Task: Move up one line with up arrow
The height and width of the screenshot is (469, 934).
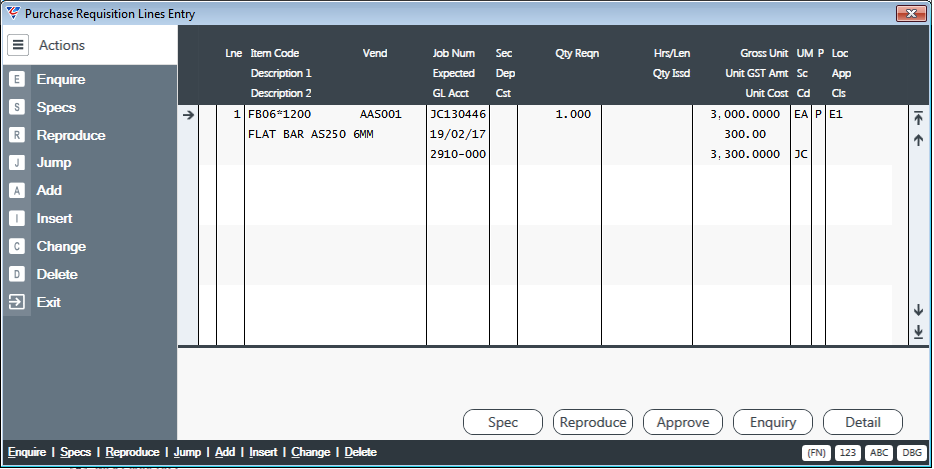Action: 918,140
